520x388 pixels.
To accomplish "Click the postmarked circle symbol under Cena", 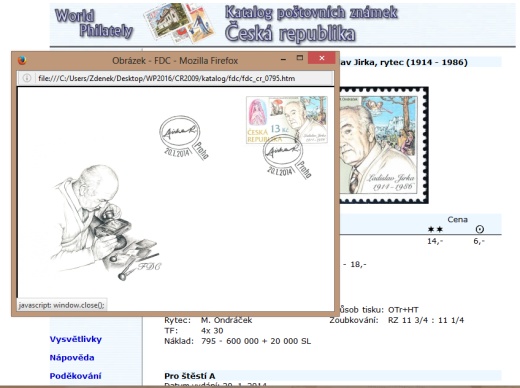I will pos(479,229).
